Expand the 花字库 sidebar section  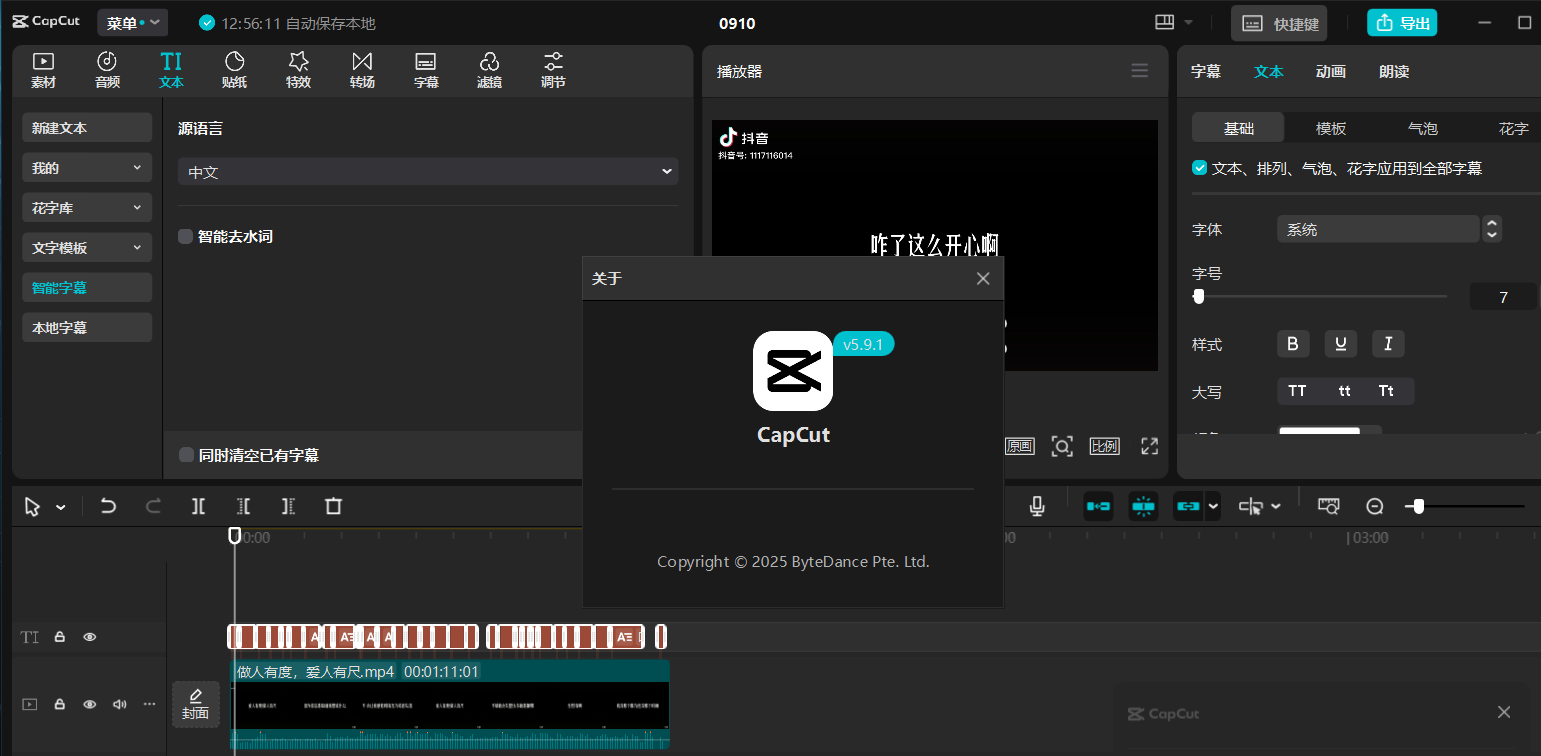[x=87, y=208]
